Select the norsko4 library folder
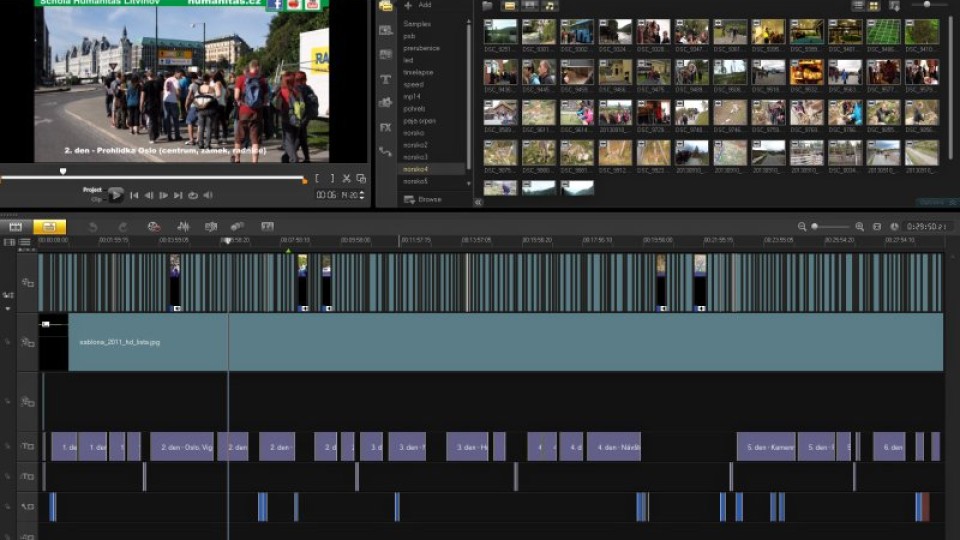This screenshot has width=960, height=540. (415, 169)
